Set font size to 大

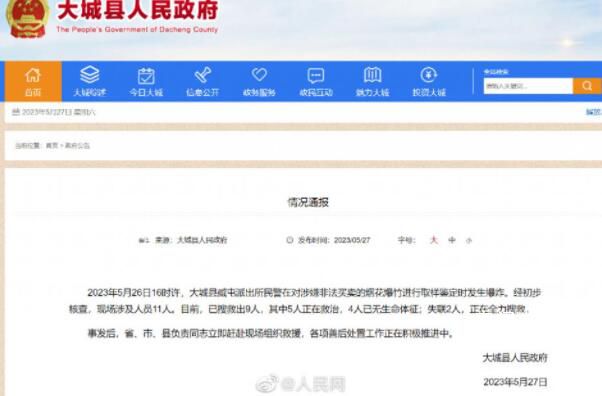pyautogui.click(x=434, y=240)
